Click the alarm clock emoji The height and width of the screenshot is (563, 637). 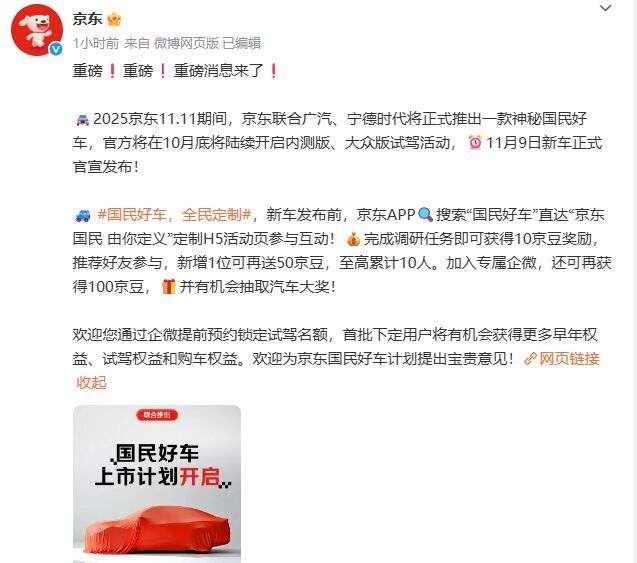tap(475, 143)
